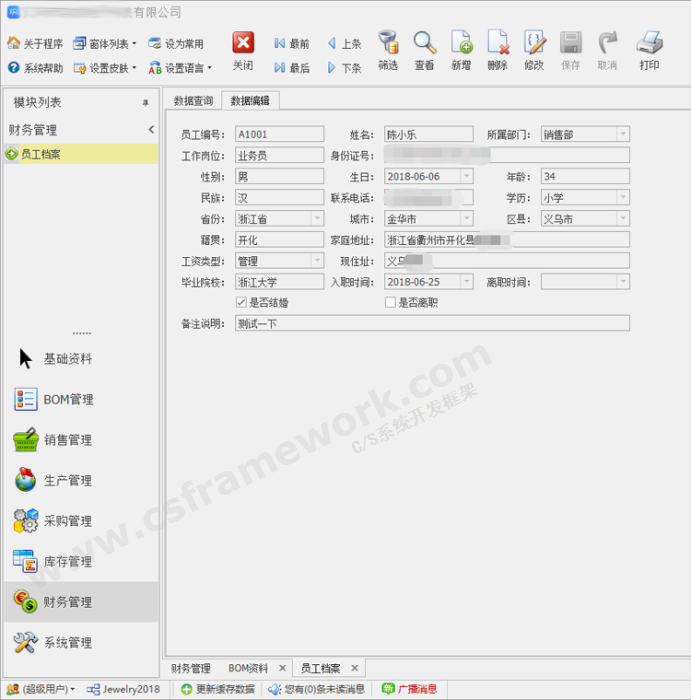Image resolution: width=691 pixels, height=700 pixels.
Task: Go to the next record (下条)
Action: (x=345, y=68)
